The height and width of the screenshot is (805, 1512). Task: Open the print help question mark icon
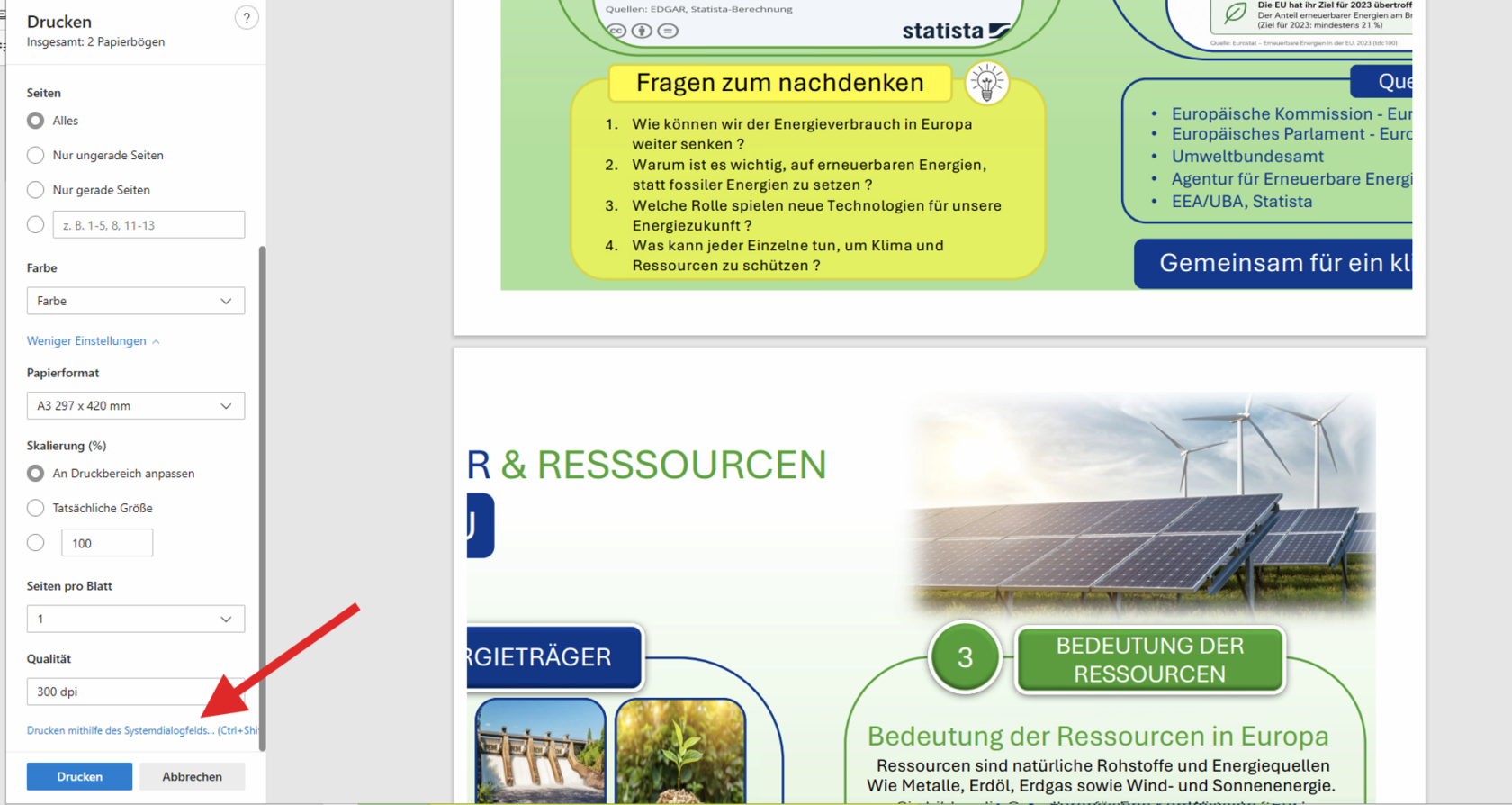click(x=247, y=18)
